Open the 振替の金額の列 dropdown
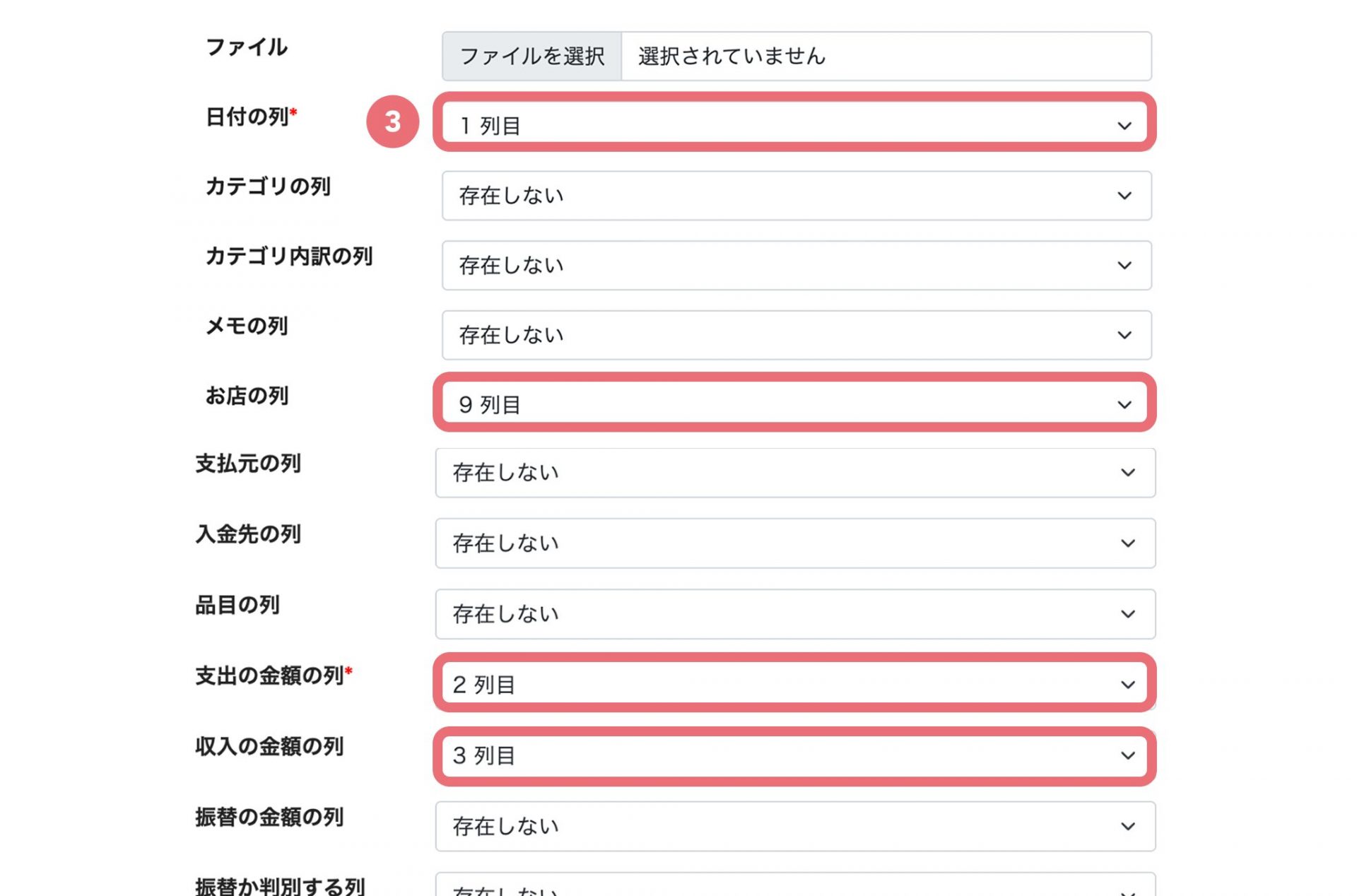Screen dimensions: 1357x896 795,825
